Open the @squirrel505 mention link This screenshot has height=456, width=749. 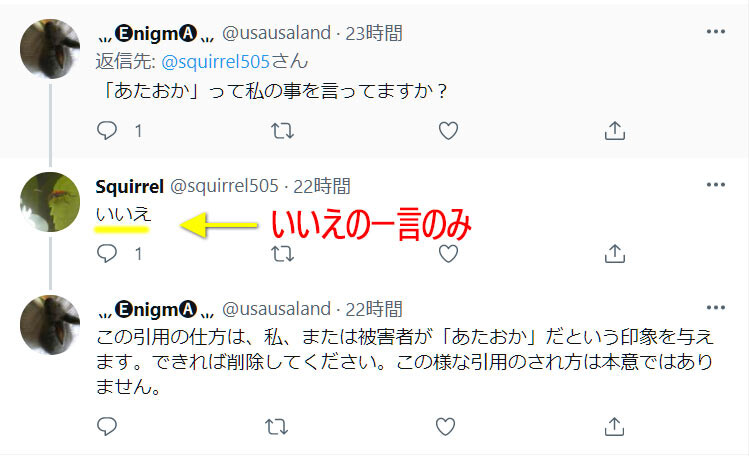216,62
